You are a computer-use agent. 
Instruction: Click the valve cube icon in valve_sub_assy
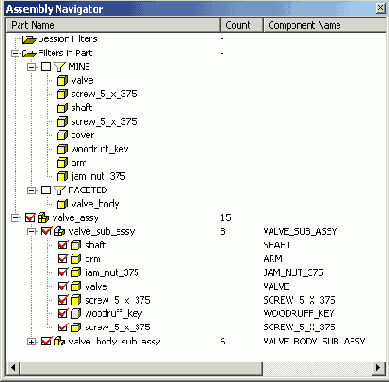(x=76, y=286)
